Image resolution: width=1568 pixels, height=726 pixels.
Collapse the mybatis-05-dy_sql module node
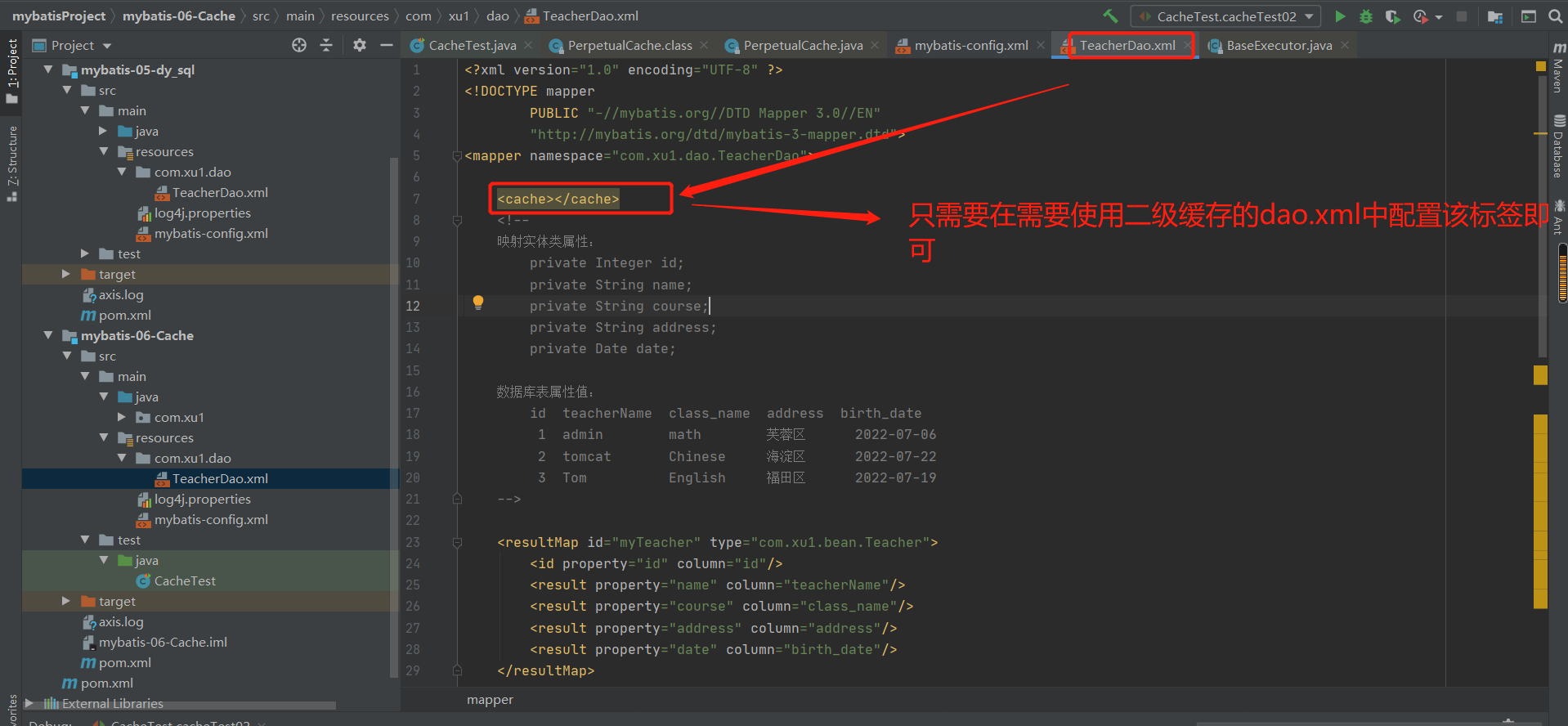pyautogui.click(x=48, y=69)
